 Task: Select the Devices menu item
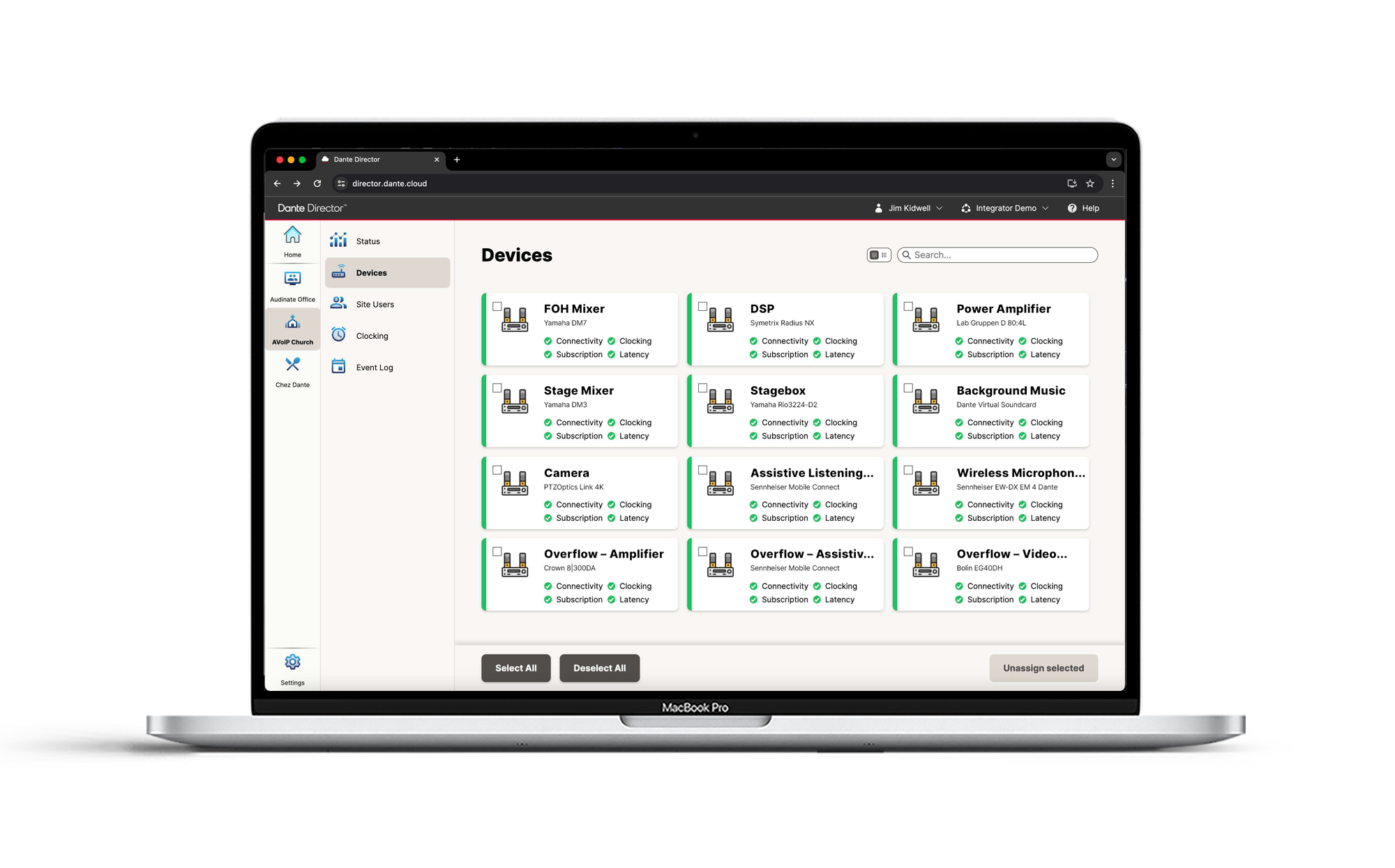pyautogui.click(x=387, y=273)
